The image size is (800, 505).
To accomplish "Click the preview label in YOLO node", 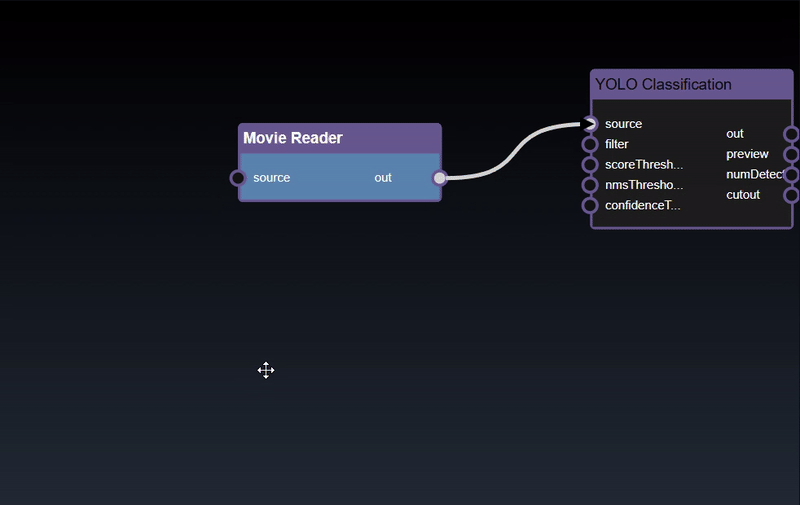I will [x=747, y=154].
